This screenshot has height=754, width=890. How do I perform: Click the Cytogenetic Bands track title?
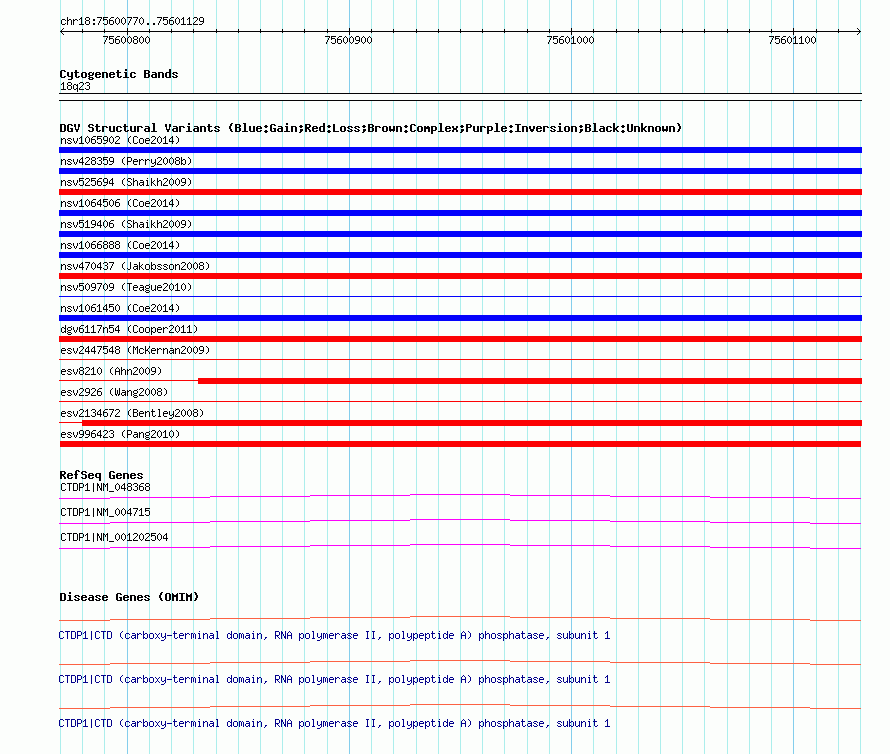[119, 74]
